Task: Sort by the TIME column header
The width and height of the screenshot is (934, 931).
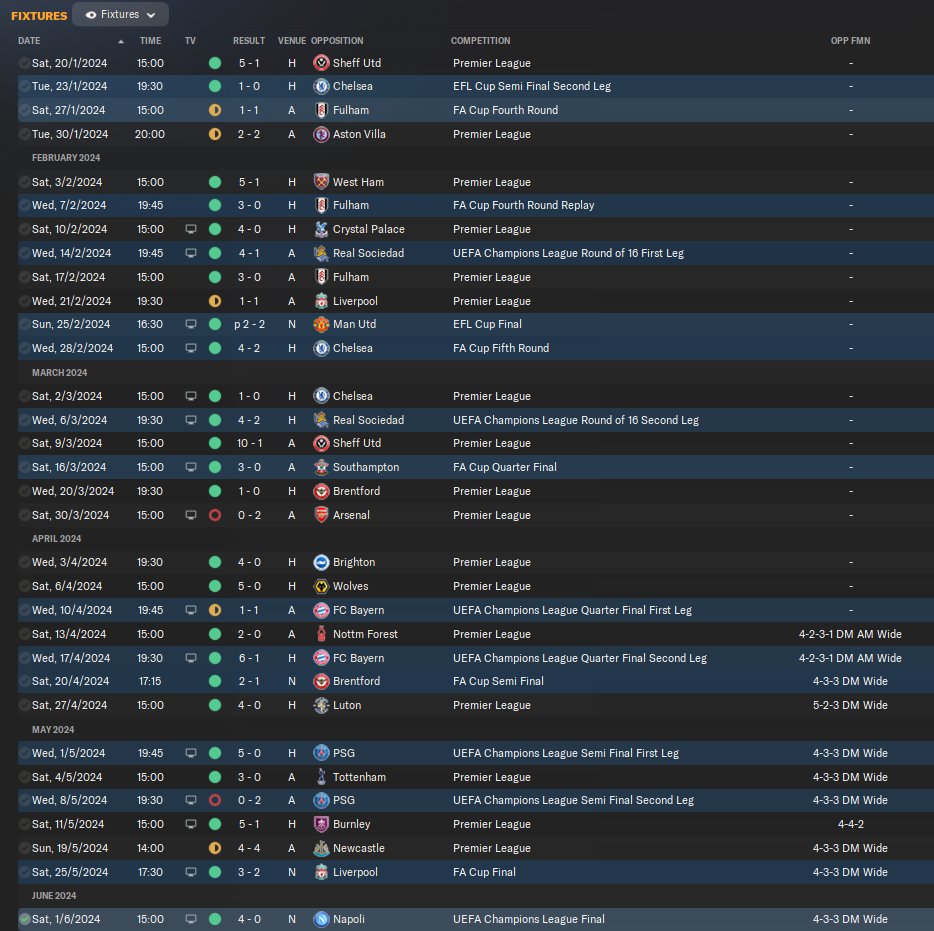Action: (x=150, y=41)
